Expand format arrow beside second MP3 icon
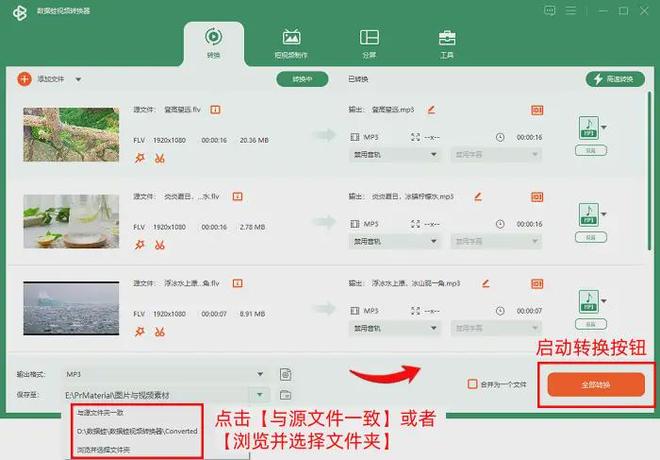This screenshot has width=660, height=460. pos(604,214)
